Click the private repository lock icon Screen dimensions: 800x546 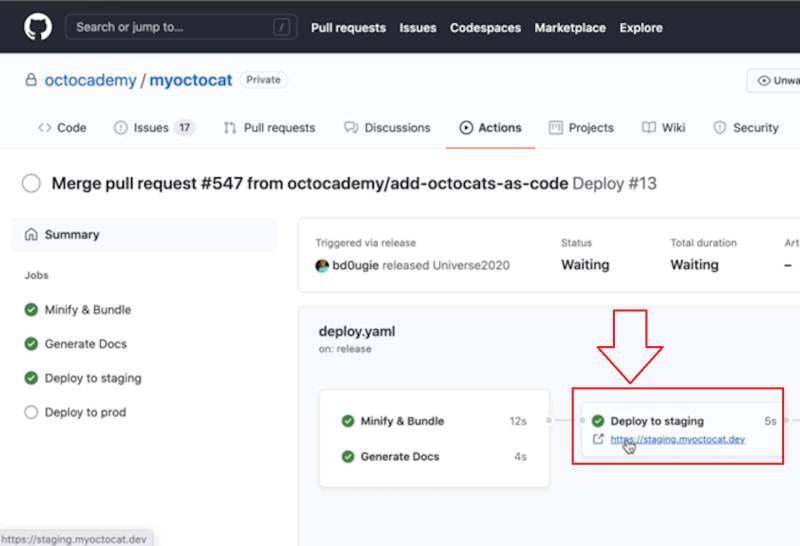pyautogui.click(x=31, y=80)
